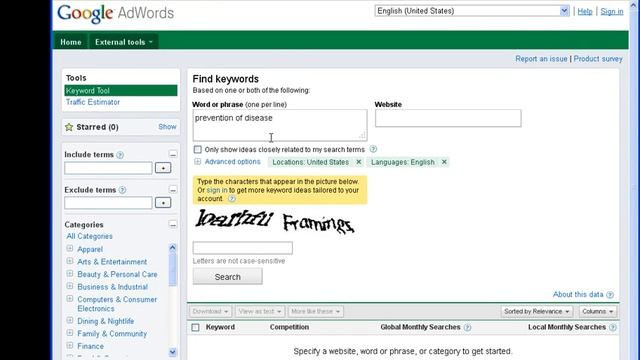This screenshot has height=360, width=640.
Task: Click Show next to Starred
Action: (167, 127)
